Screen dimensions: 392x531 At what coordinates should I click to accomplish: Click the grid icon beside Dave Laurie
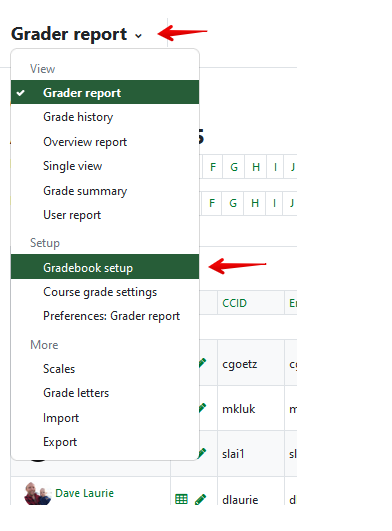tap(181, 499)
